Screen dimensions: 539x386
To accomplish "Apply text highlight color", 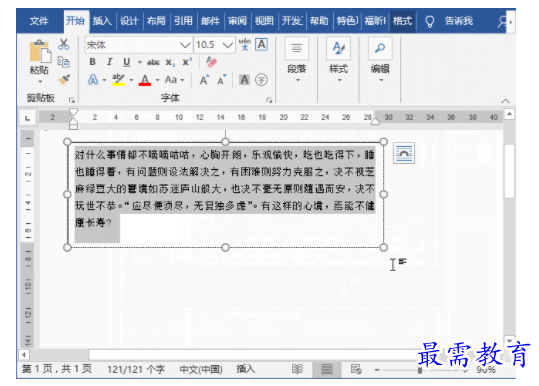I will click(119, 80).
